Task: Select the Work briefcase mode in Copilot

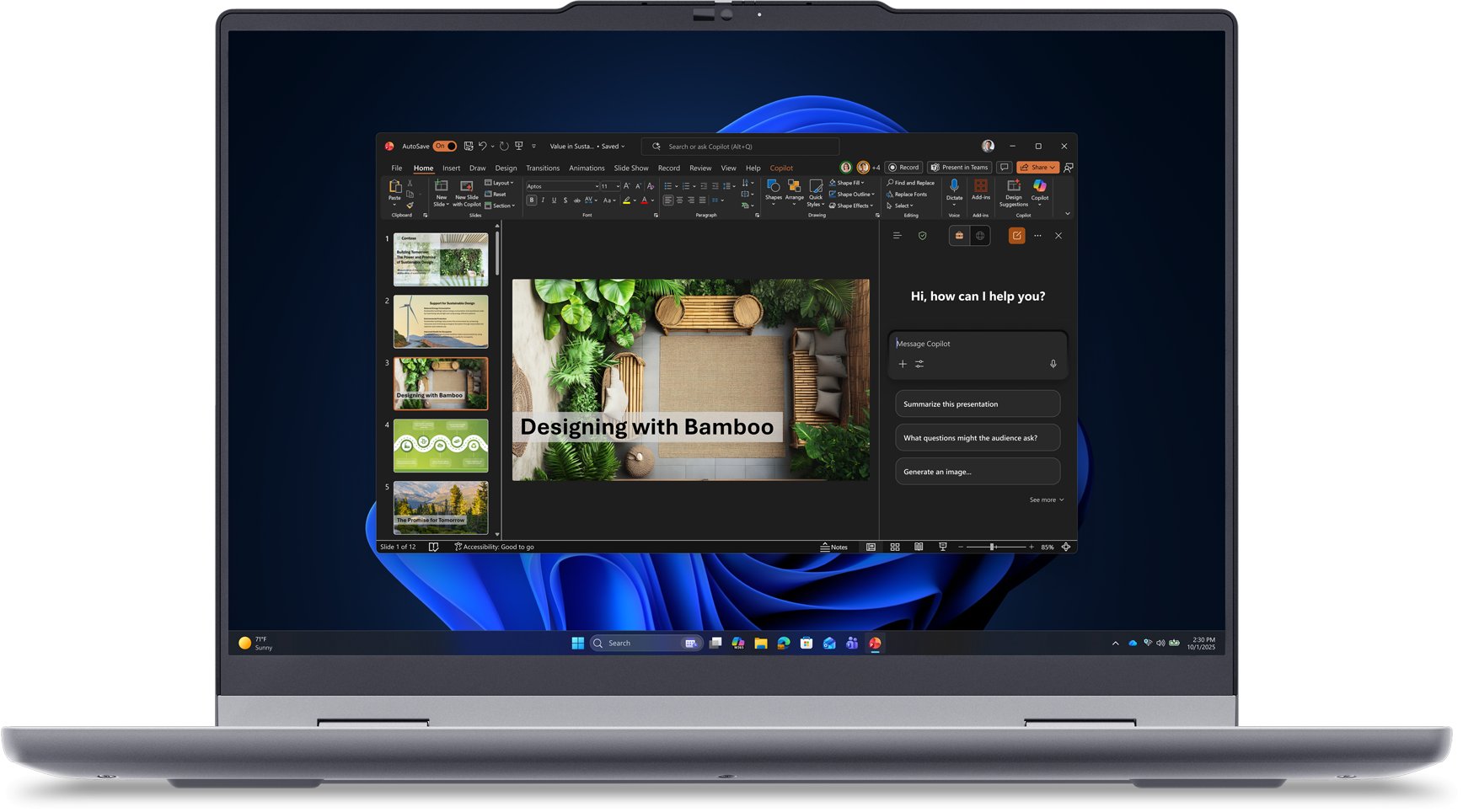Action: coord(959,236)
